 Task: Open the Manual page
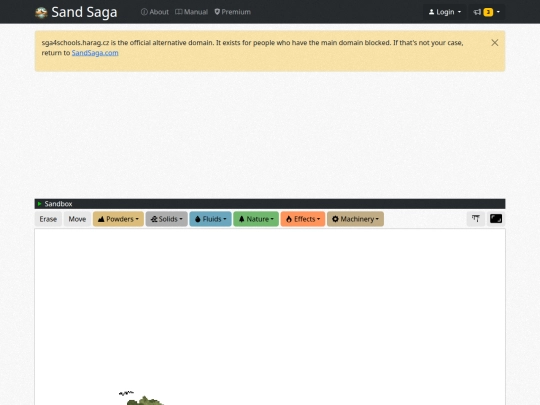point(191,12)
